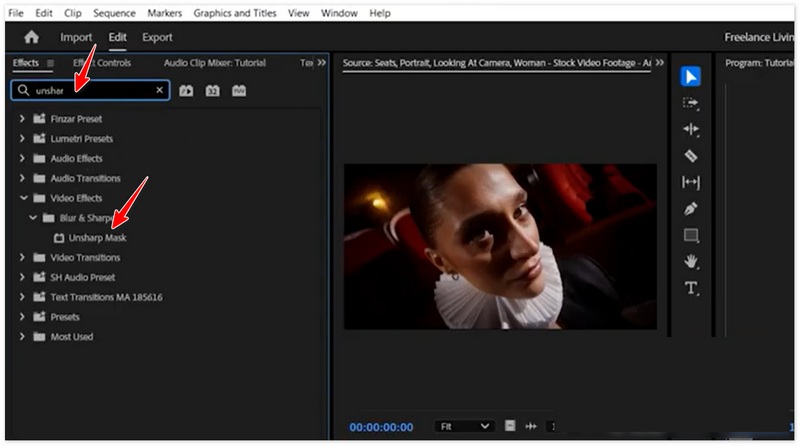Collapse the Video Effects folder

(22, 198)
